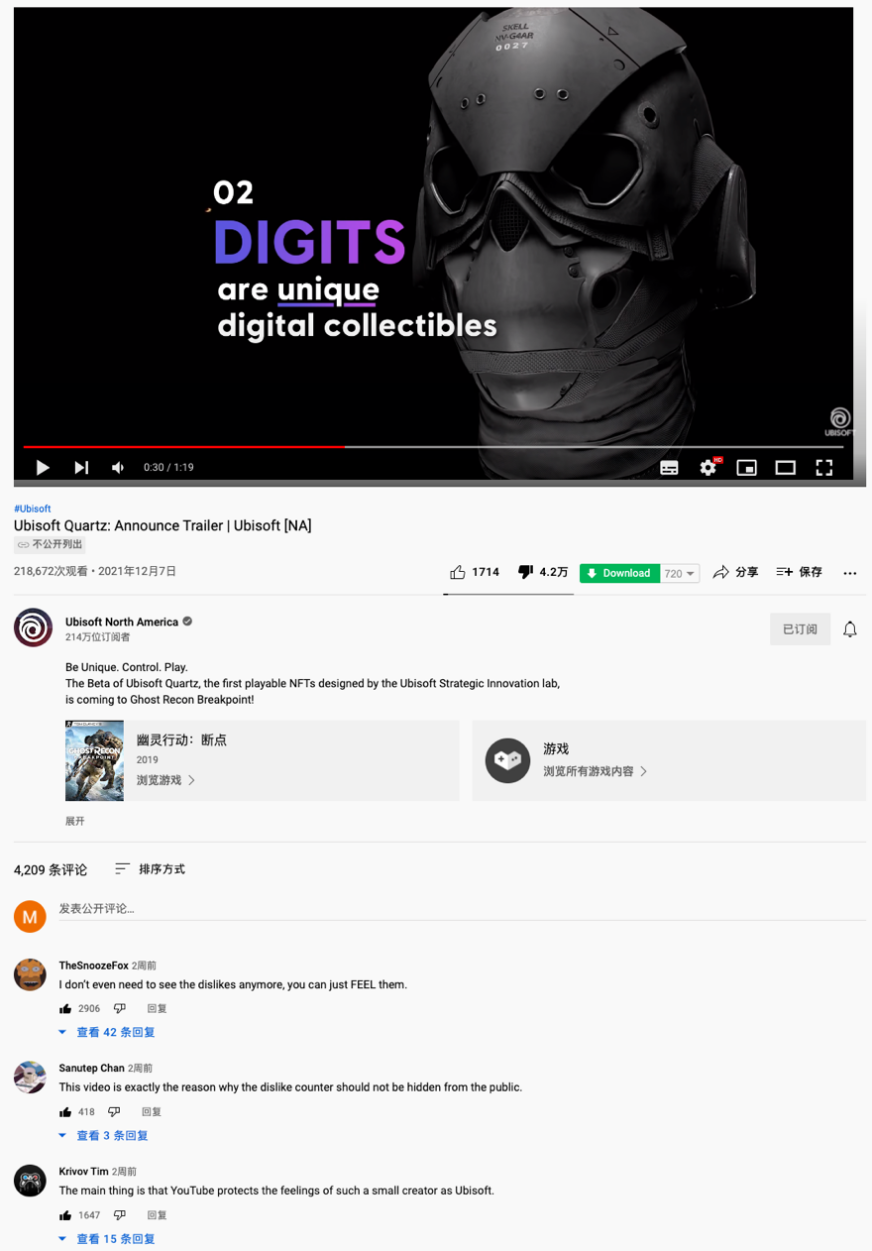Open the #Ubisoft hashtag link
Image resolution: width=872 pixels, height=1251 pixels.
point(32,509)
